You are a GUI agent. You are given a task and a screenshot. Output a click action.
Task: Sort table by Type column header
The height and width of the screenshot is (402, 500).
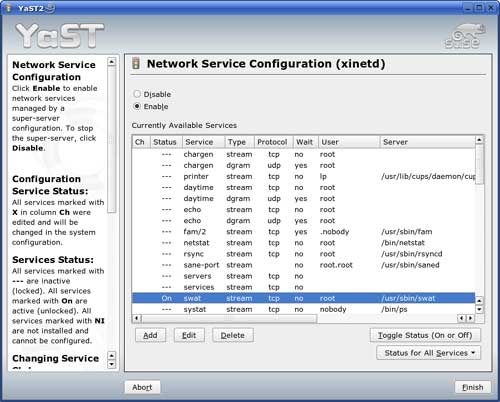pyautogui.click(x=239, y=142)
